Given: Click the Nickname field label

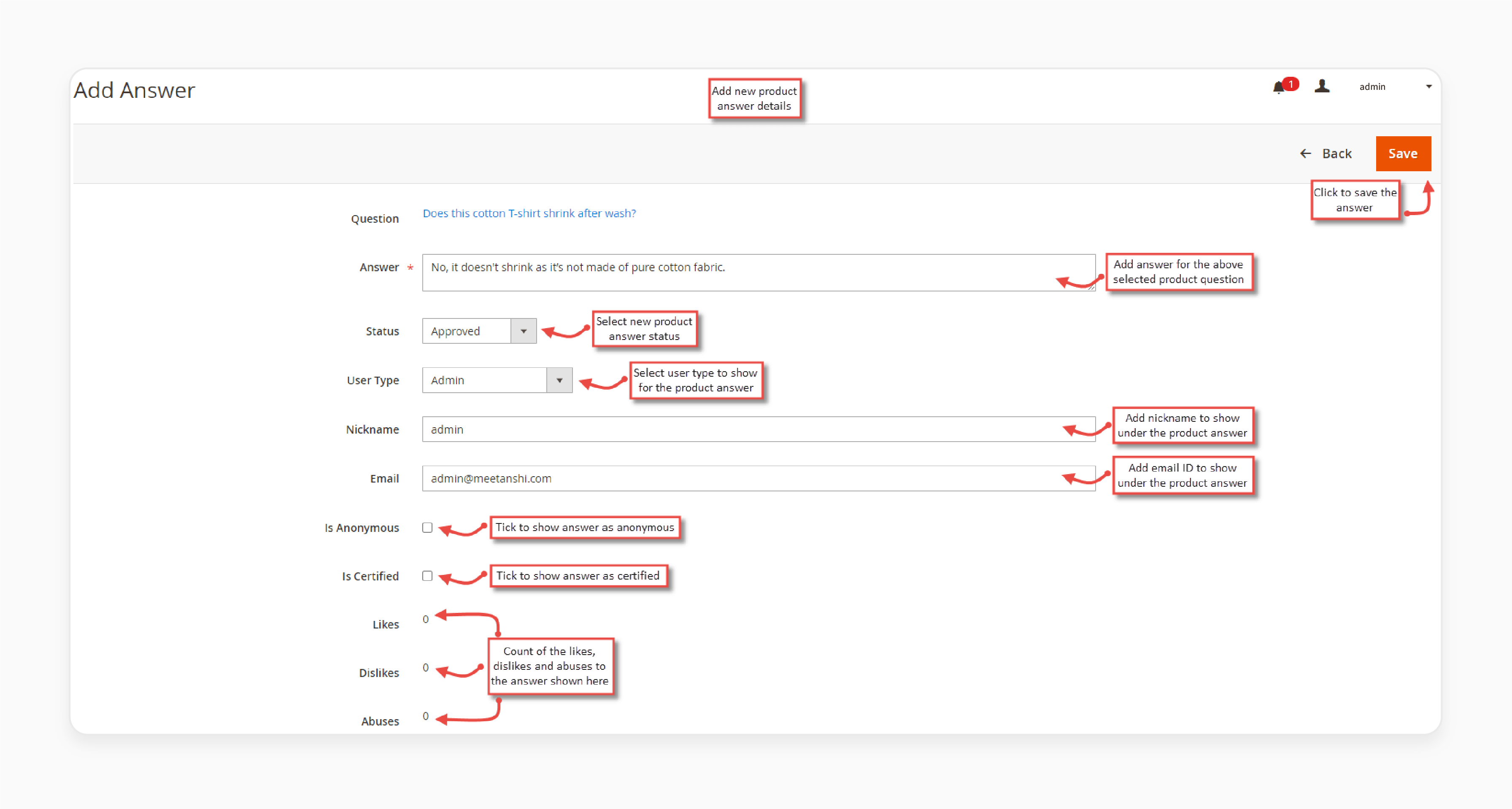Looking at the screenshot, I should 372,430.
